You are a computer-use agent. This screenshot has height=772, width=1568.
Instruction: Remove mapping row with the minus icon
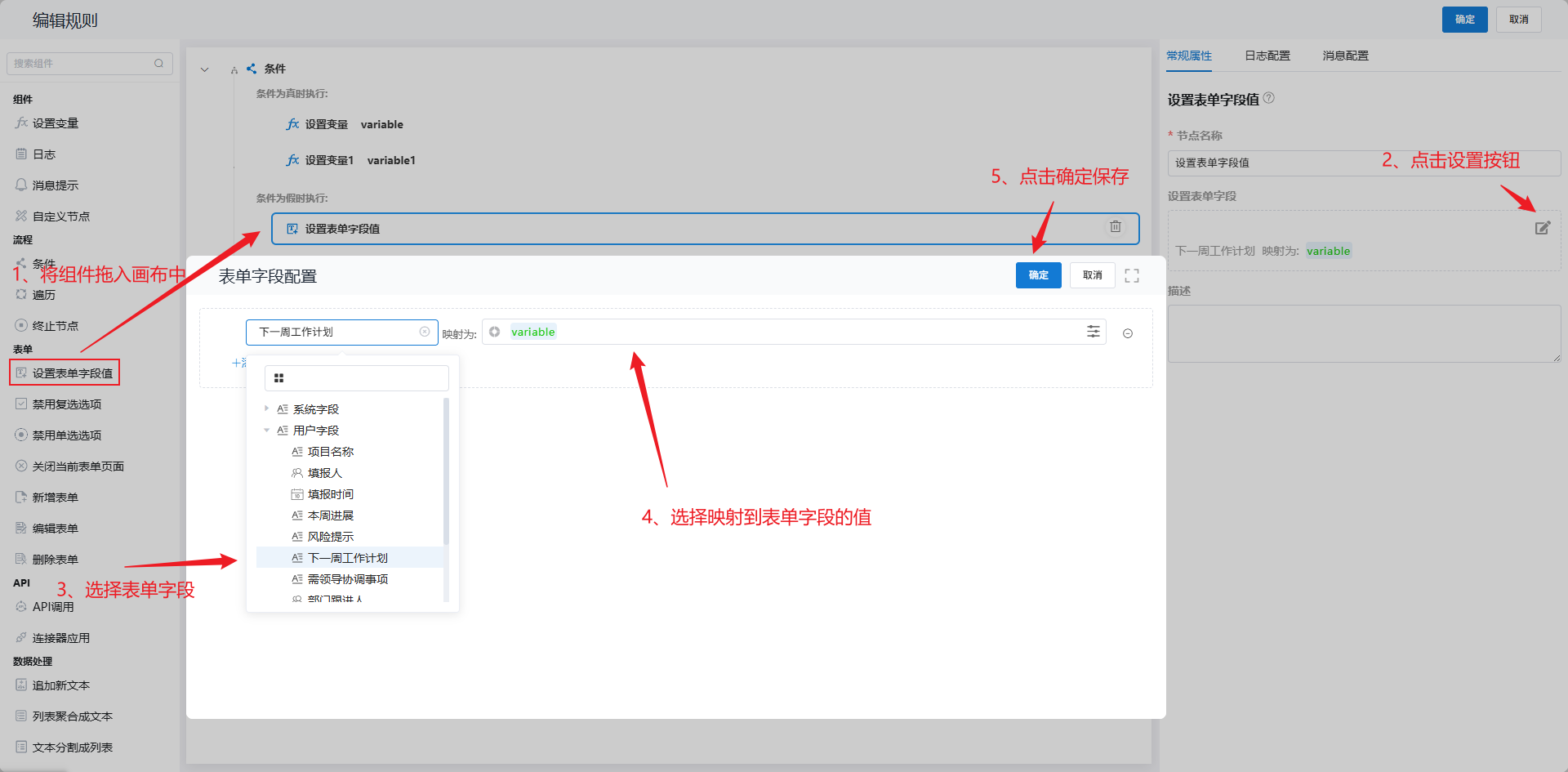(x=1128, y=333)
